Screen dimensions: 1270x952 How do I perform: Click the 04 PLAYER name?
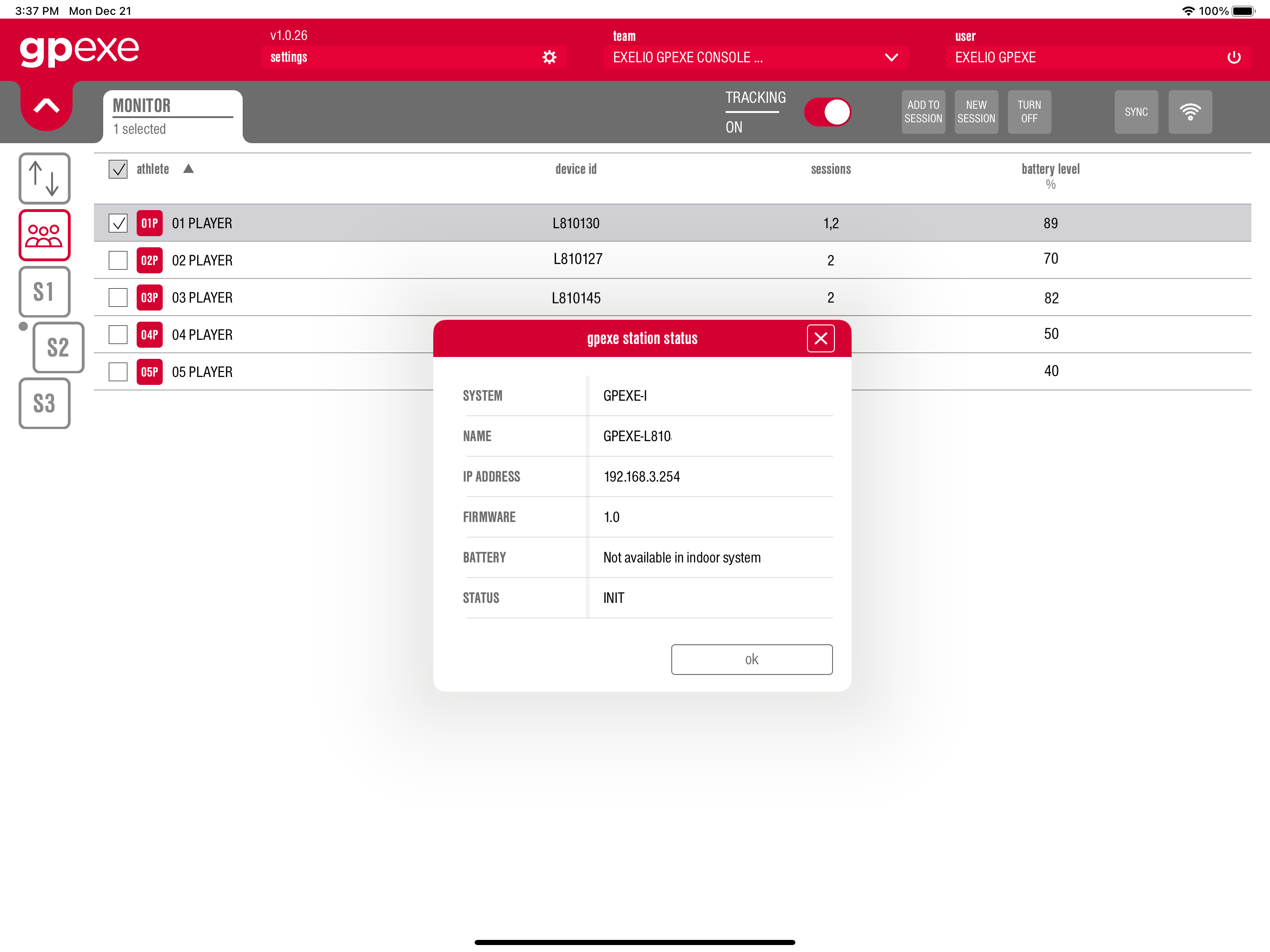[x=202, y=335]
